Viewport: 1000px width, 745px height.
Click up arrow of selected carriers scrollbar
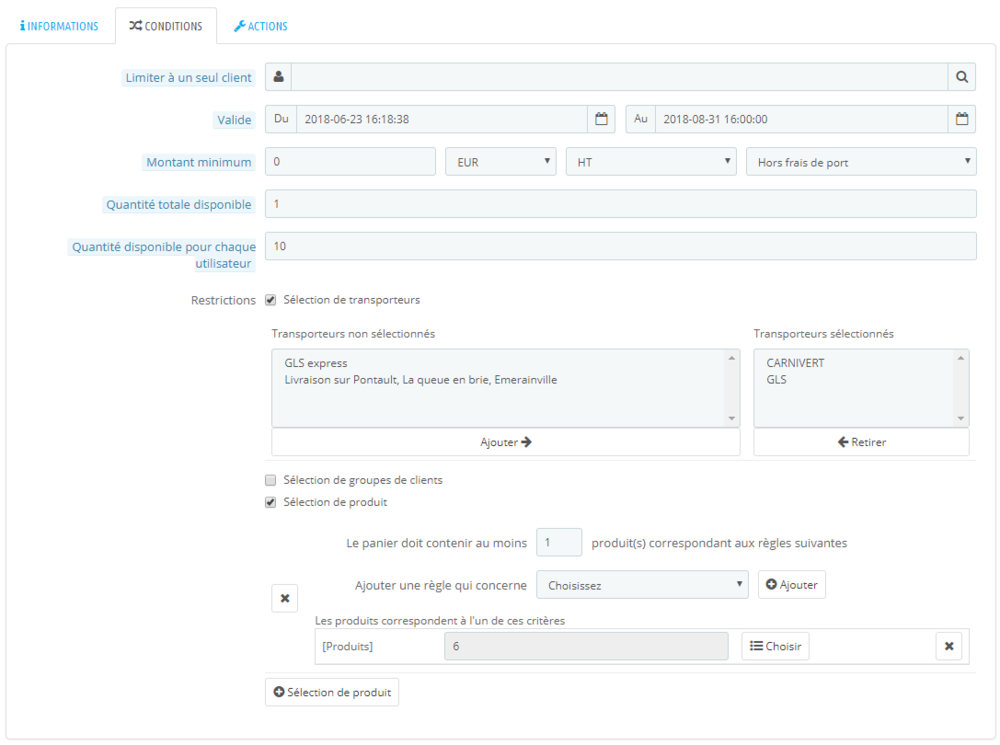point(960,358)
